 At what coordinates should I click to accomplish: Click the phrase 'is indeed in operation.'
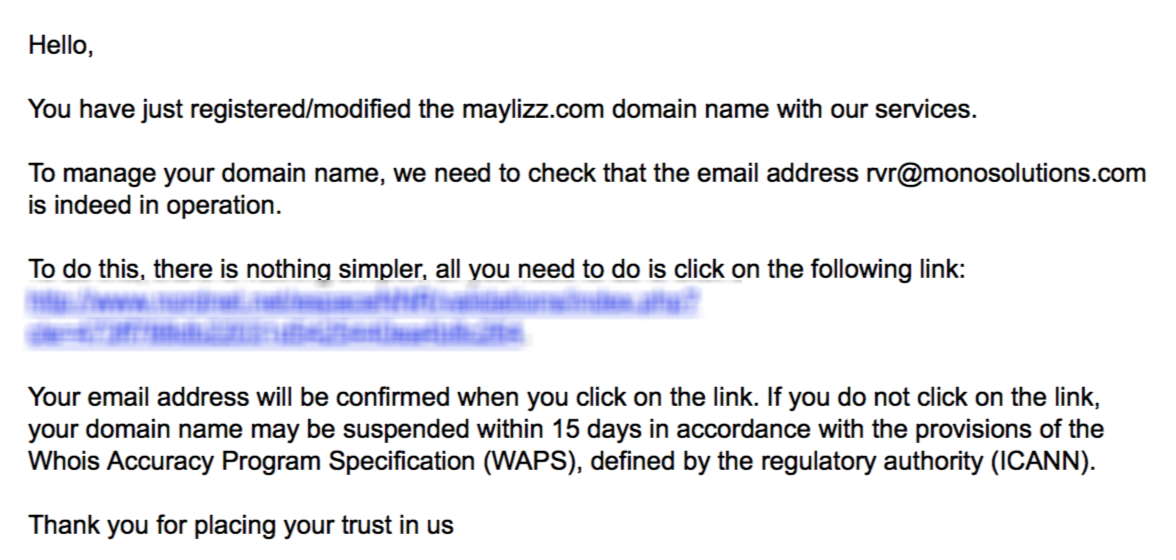pyautogui.click(x=154, y=205)
